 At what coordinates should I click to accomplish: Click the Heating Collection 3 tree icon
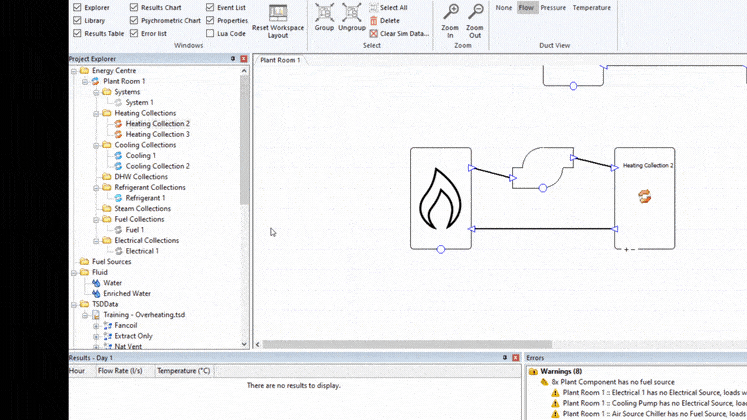point(118,134)
